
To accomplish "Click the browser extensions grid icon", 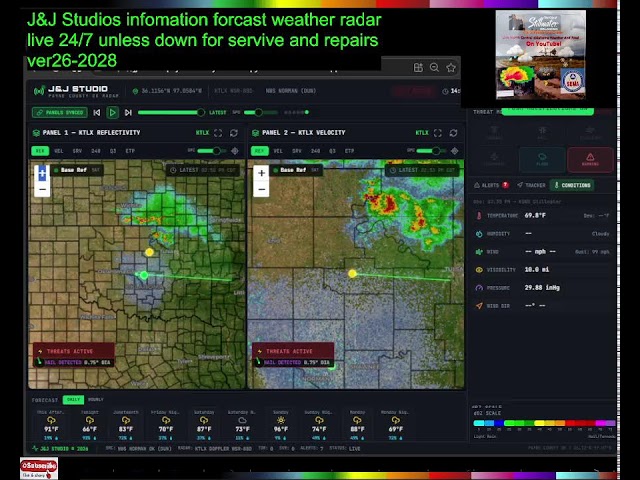I will tap(418, 68).
